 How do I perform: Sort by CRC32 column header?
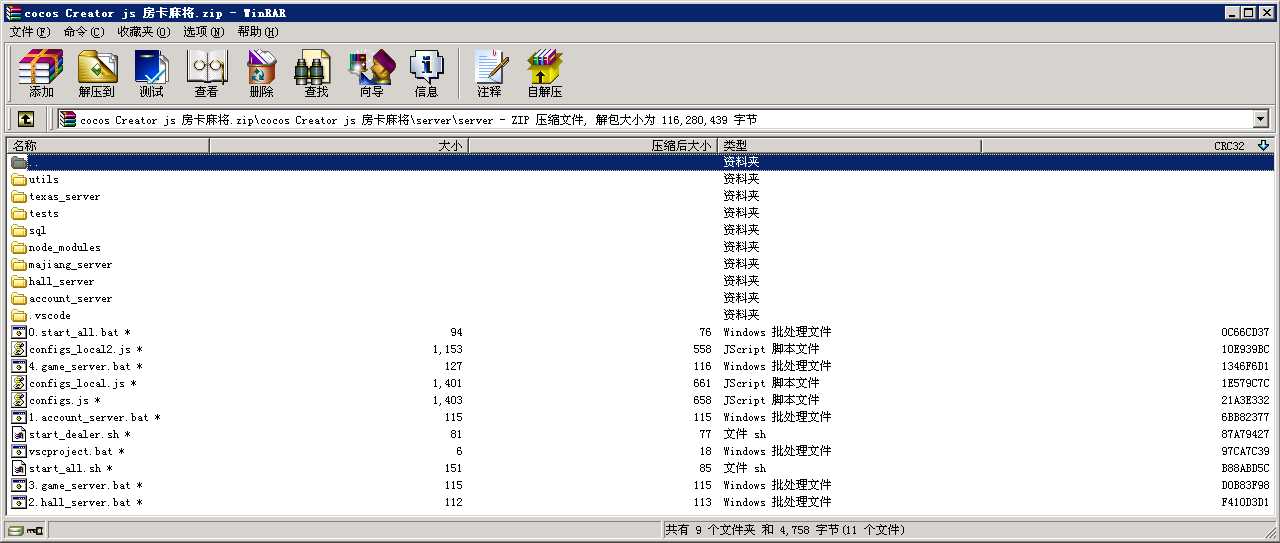coord(1128,146)
